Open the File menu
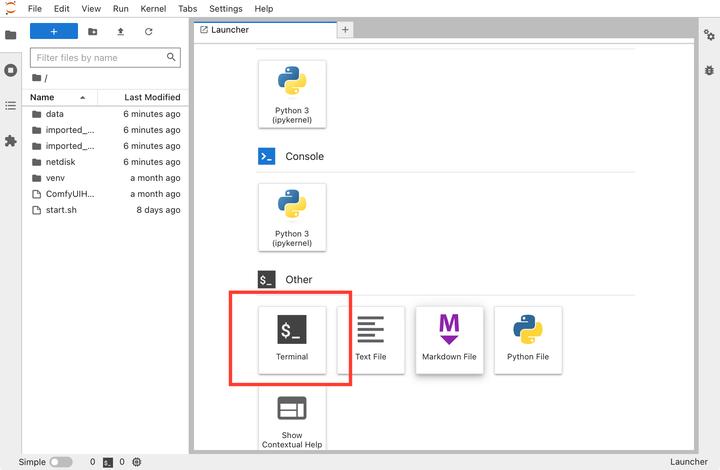This screenshot has height=470, width=720. point(34,9)
